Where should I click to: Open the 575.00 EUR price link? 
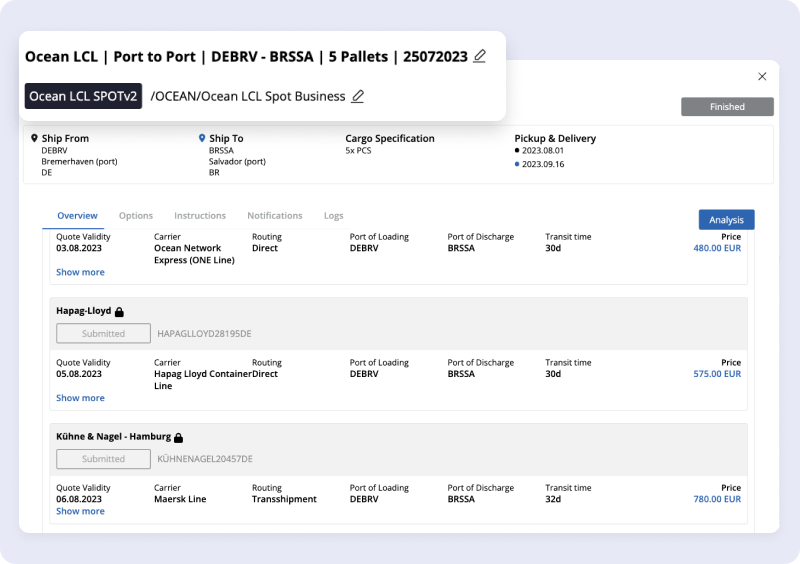pyautogui.click(x=717, y=374)
